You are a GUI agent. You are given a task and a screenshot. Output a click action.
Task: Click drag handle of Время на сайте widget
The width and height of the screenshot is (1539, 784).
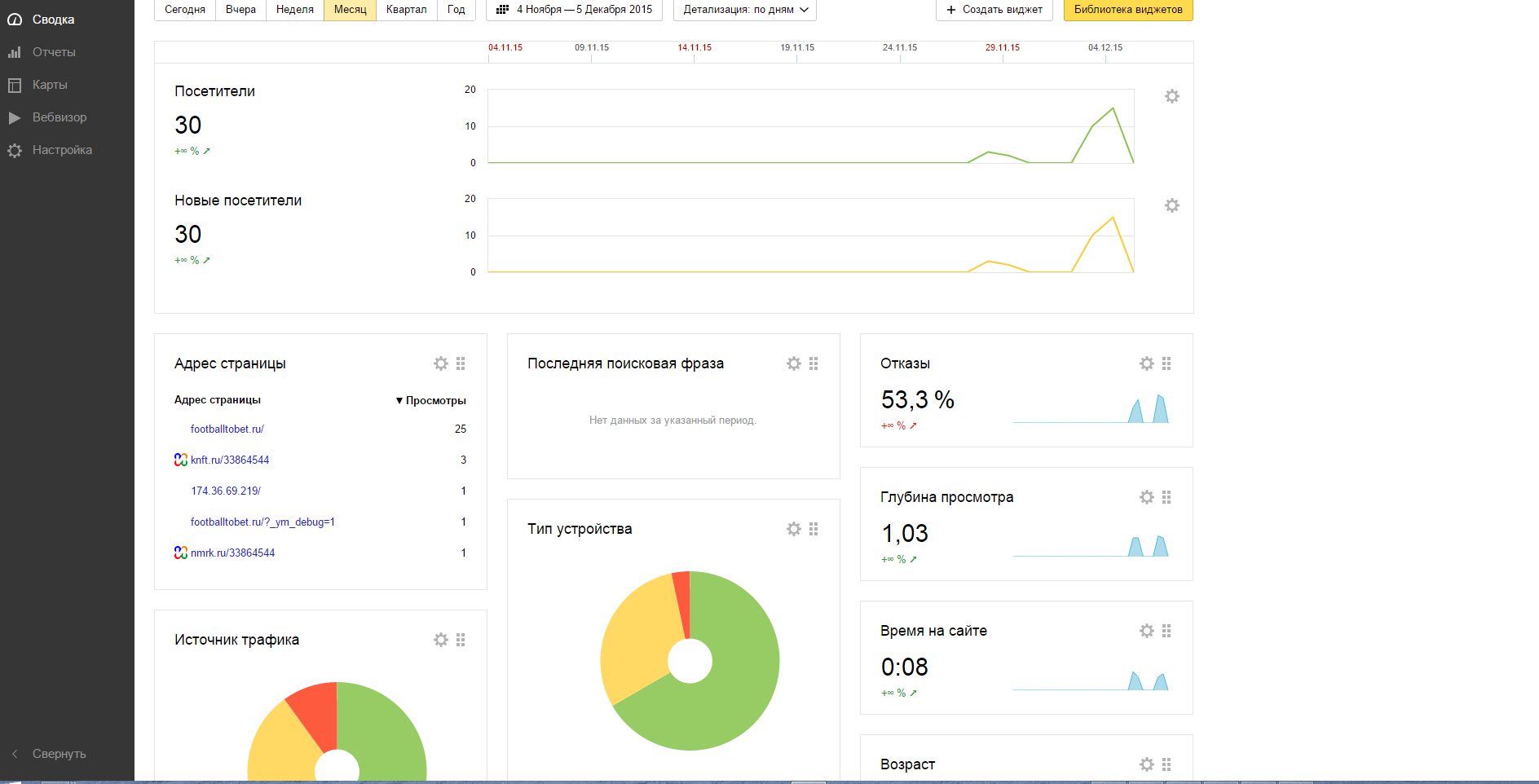point(1166,631)
